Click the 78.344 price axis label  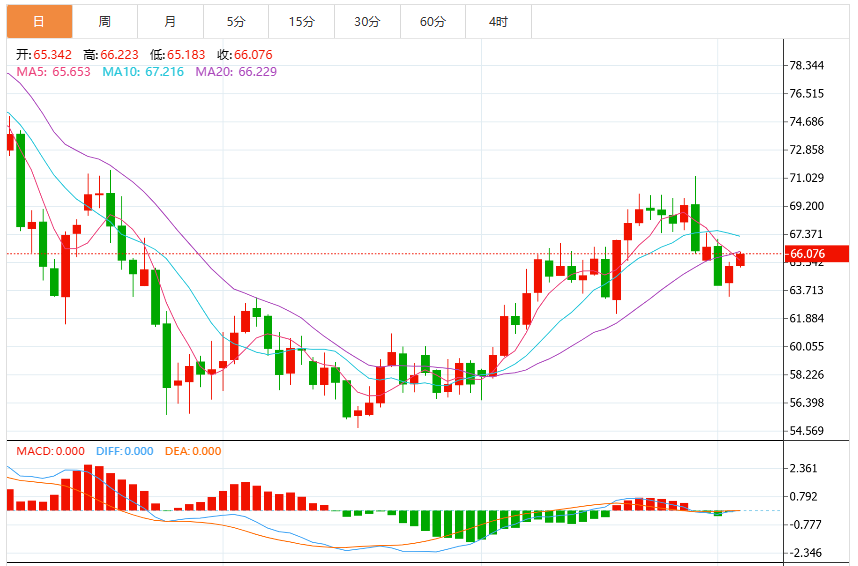pos(807,65)
